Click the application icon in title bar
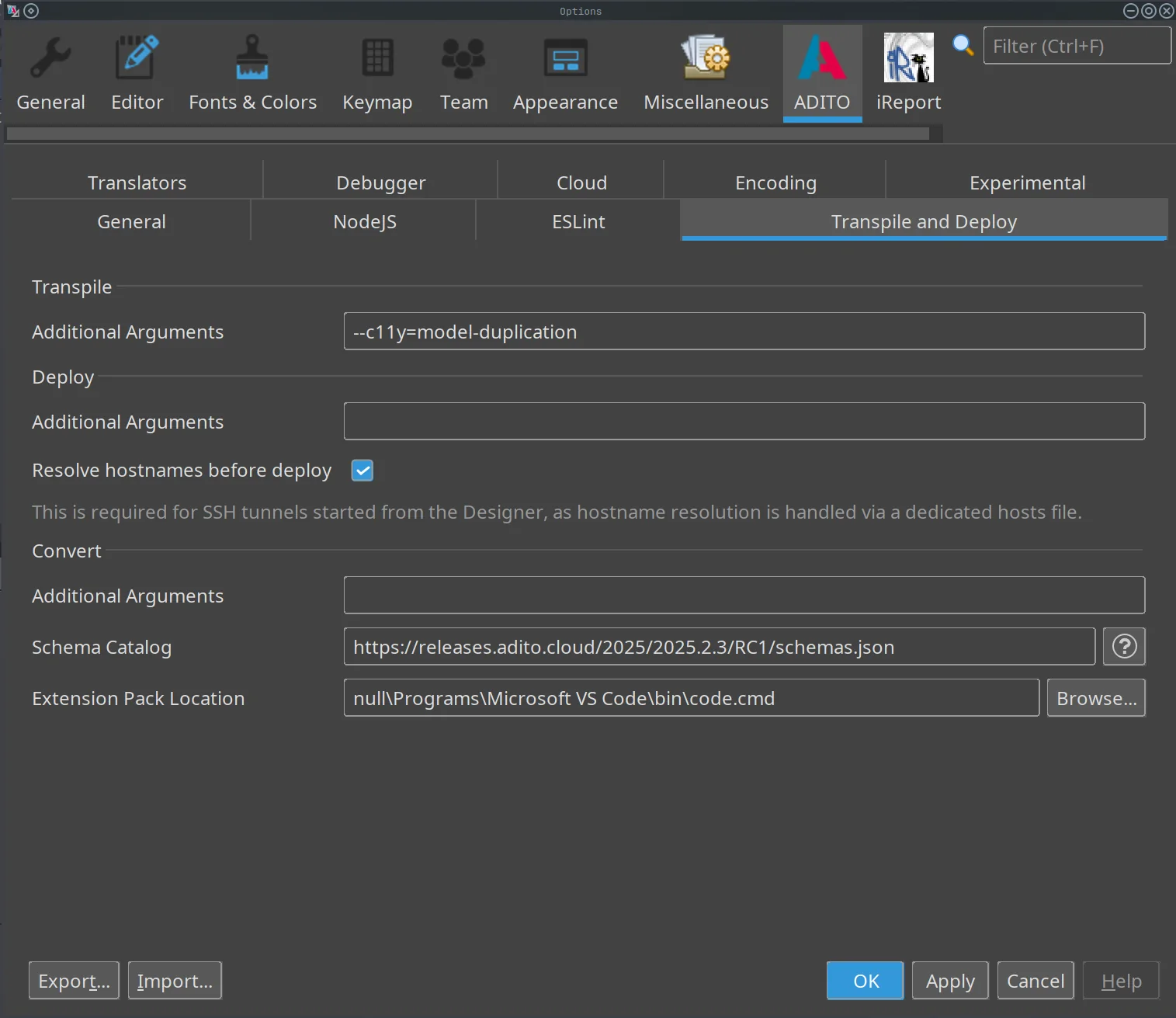Screen dimensions: 1176x1018 point(12,11)
